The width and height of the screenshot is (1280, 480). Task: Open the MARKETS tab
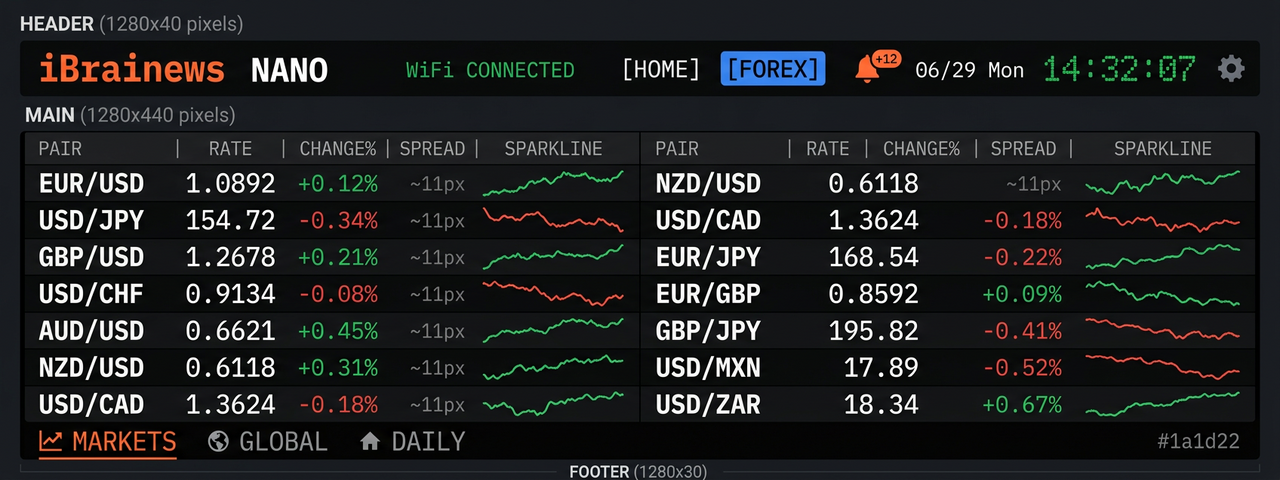108,441
